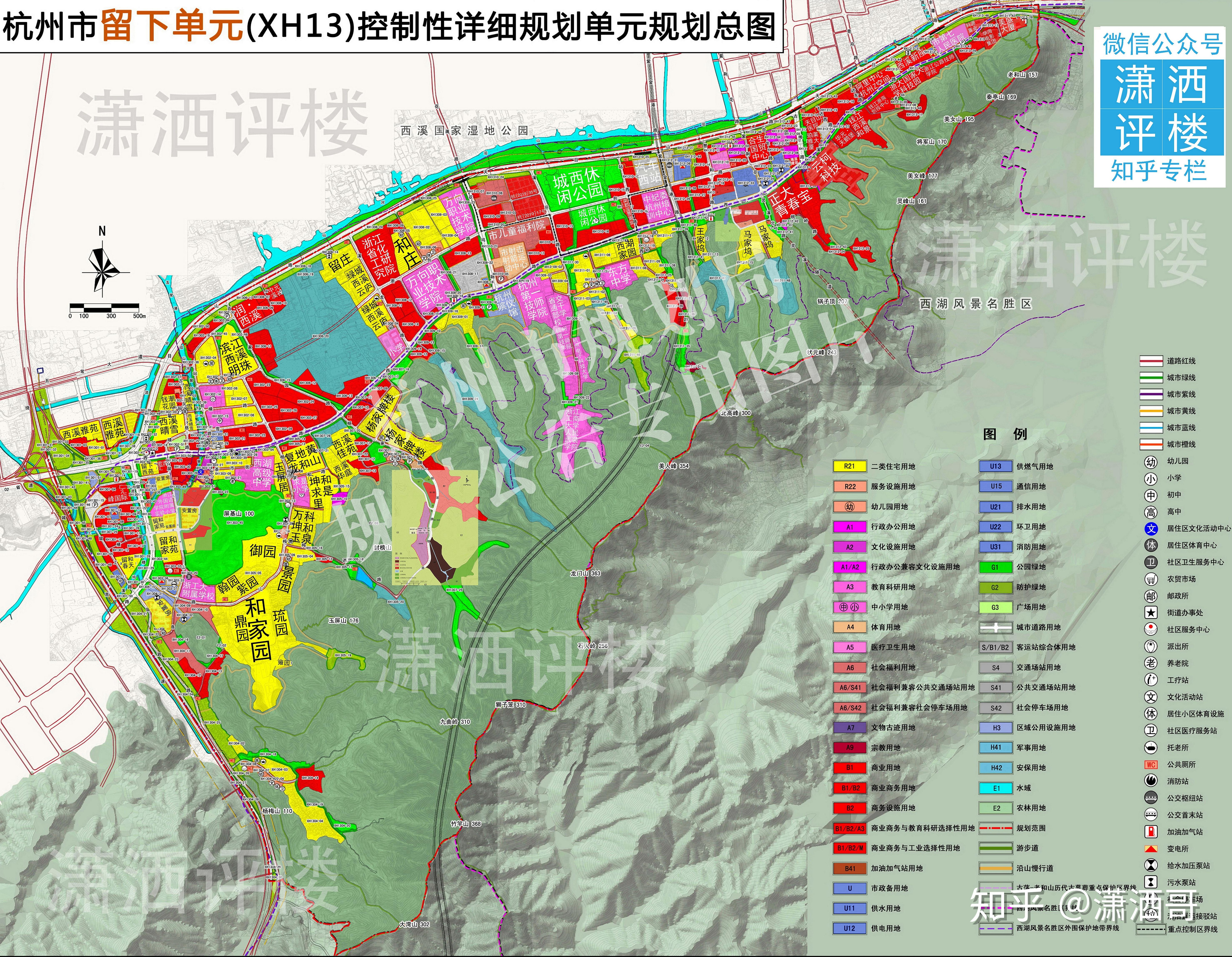This screenshot has width=1232, height=957.
Task: Click the shopping cart 农贸市场 icon
Action: [1151, 579]
